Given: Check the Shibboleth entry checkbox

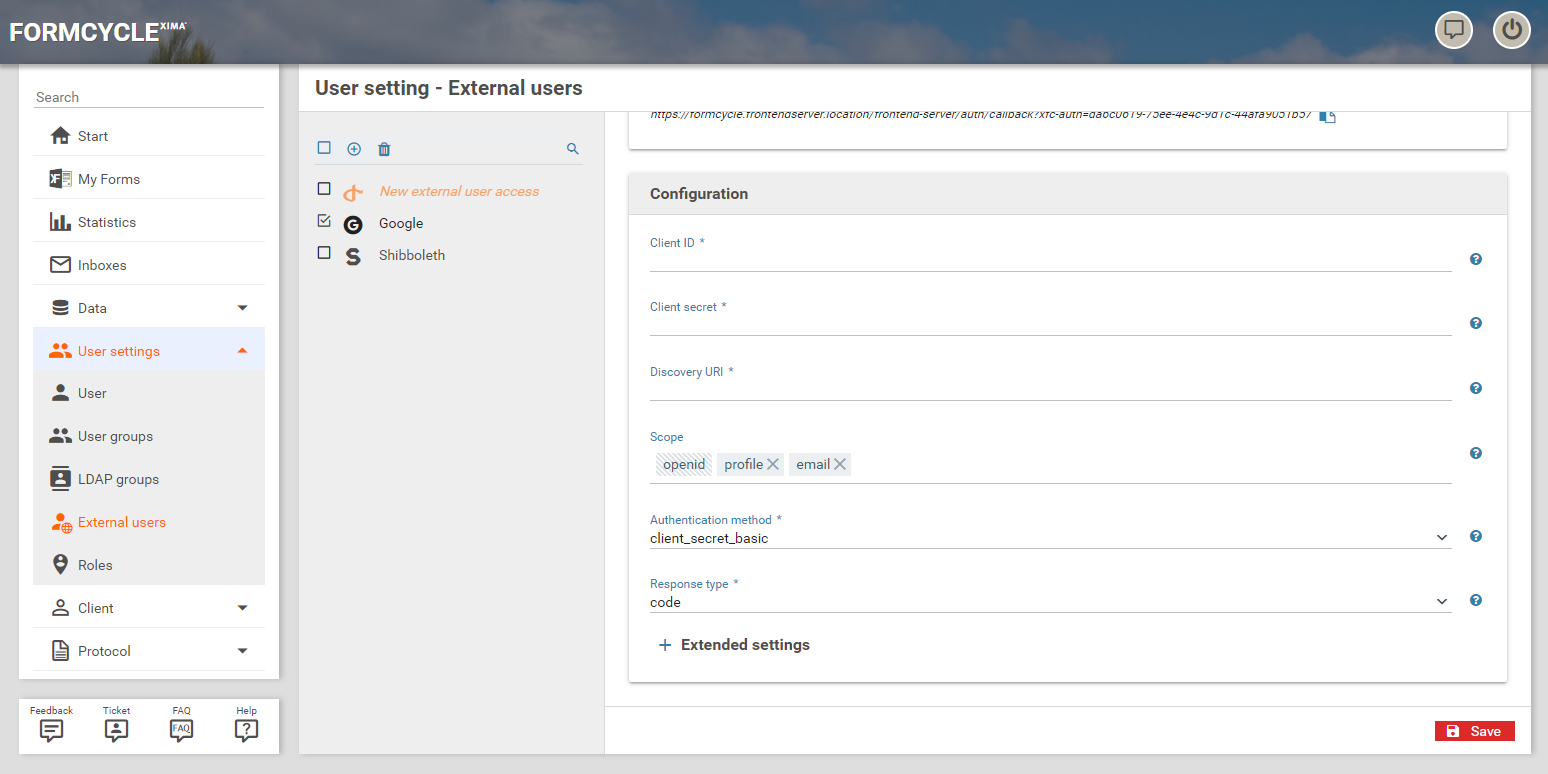Looking at the screenshot, I should coord(324,253).
